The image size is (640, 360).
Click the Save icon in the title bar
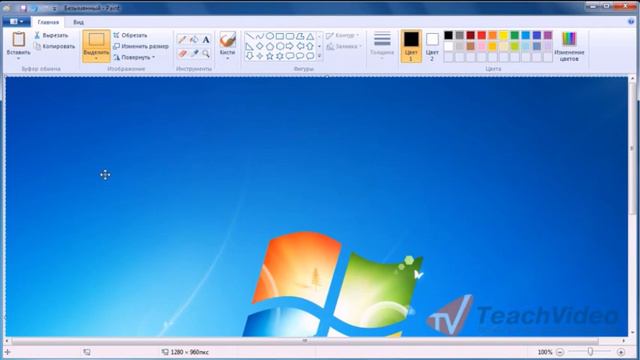tap(23, 8)
